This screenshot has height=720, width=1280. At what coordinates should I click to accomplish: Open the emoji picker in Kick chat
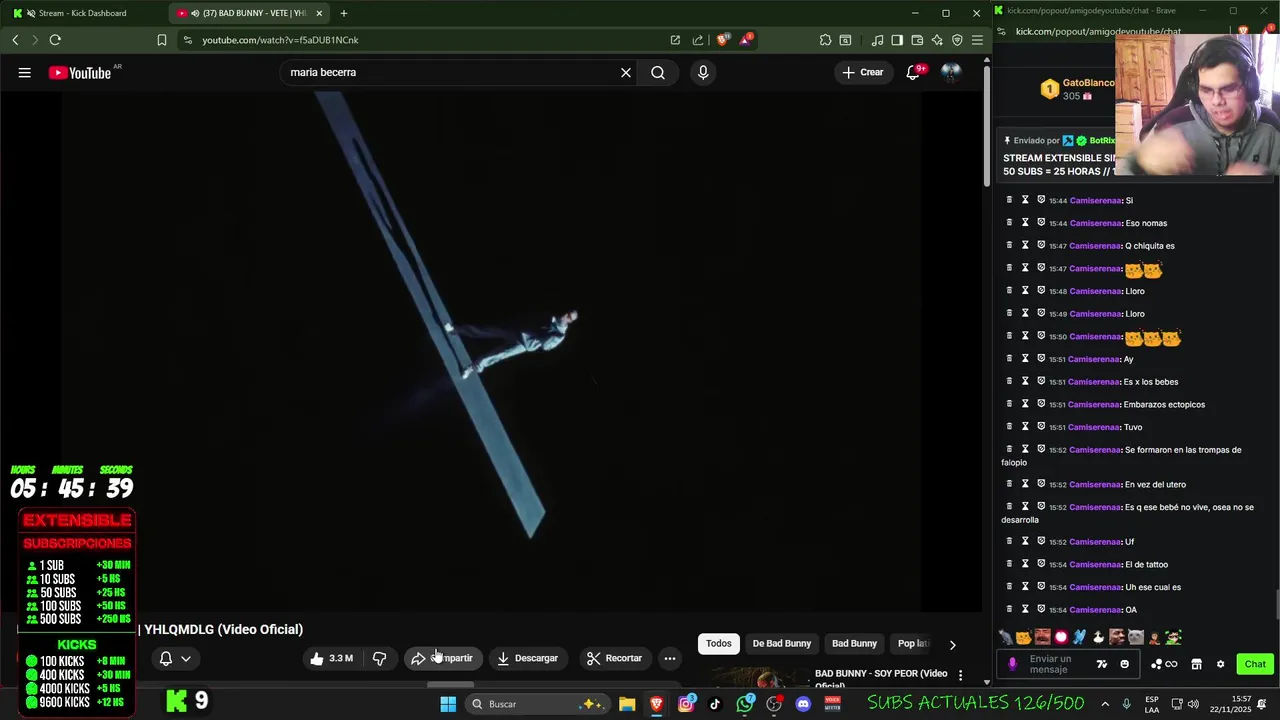click(x=1124, y=664)
